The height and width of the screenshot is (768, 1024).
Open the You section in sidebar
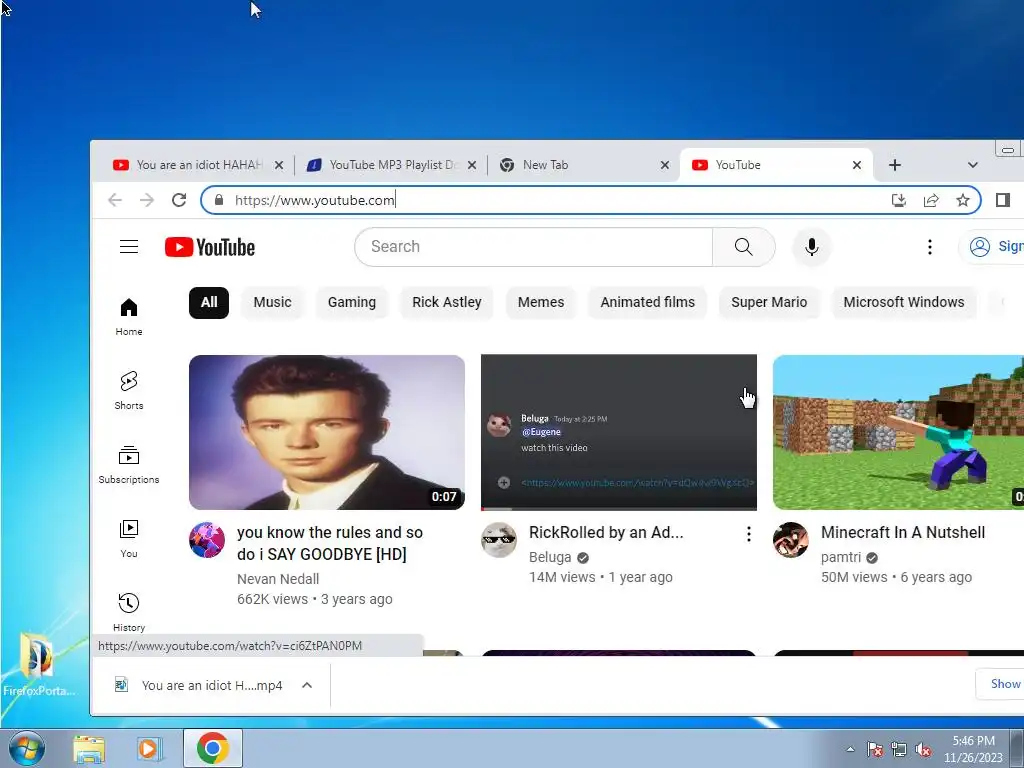[129, 539]
